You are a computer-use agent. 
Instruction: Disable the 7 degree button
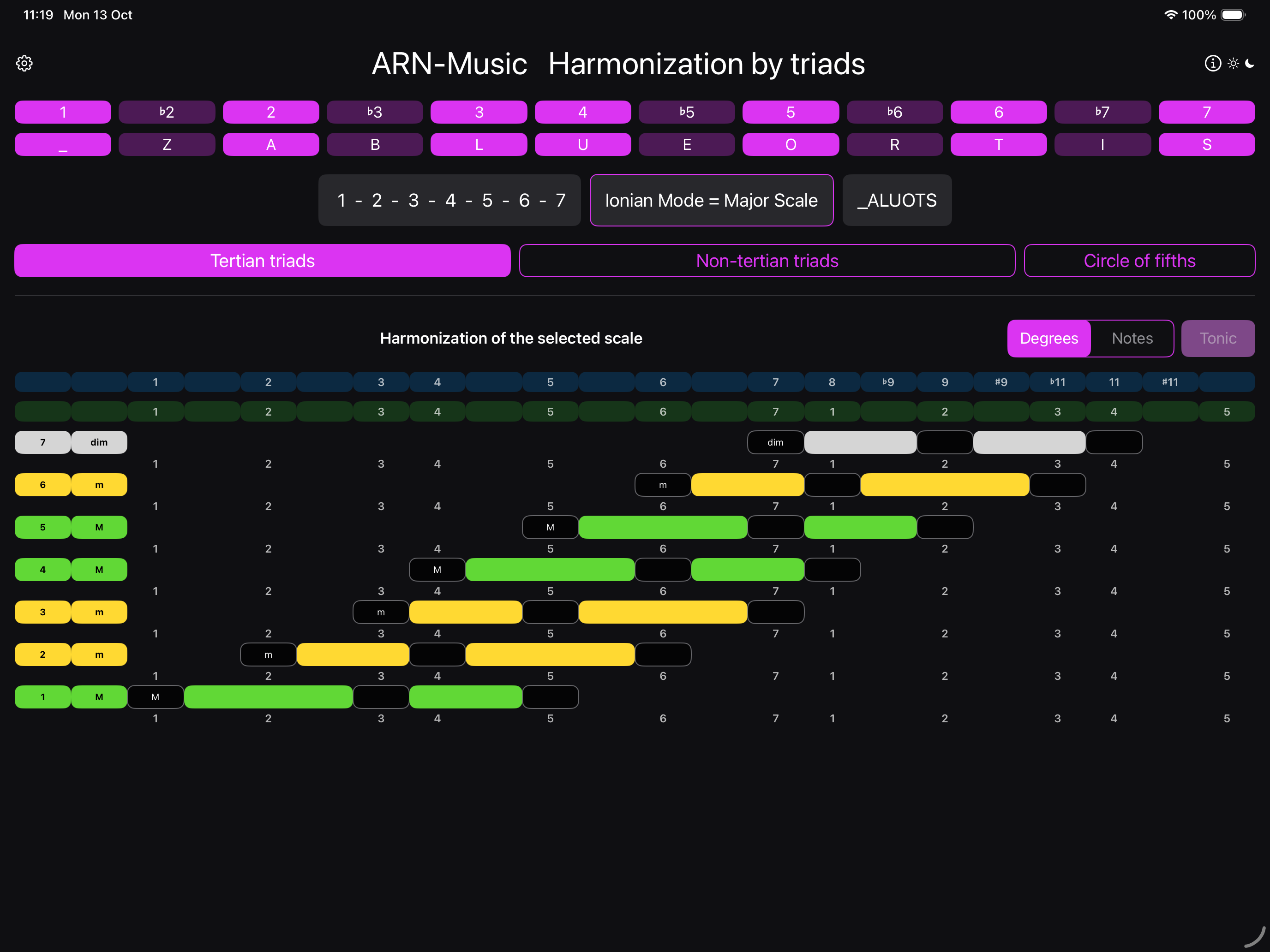tap(1206, 112)
